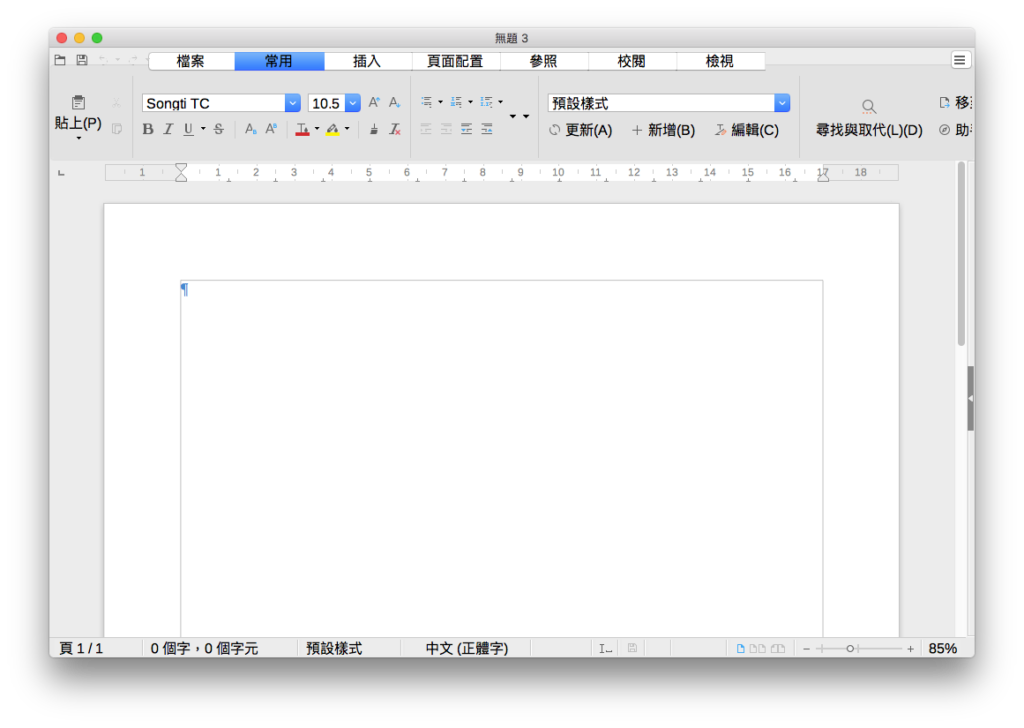The image size is (1024, 728).
Task: Click 新增(B) style button
Action: coord(664,130)
